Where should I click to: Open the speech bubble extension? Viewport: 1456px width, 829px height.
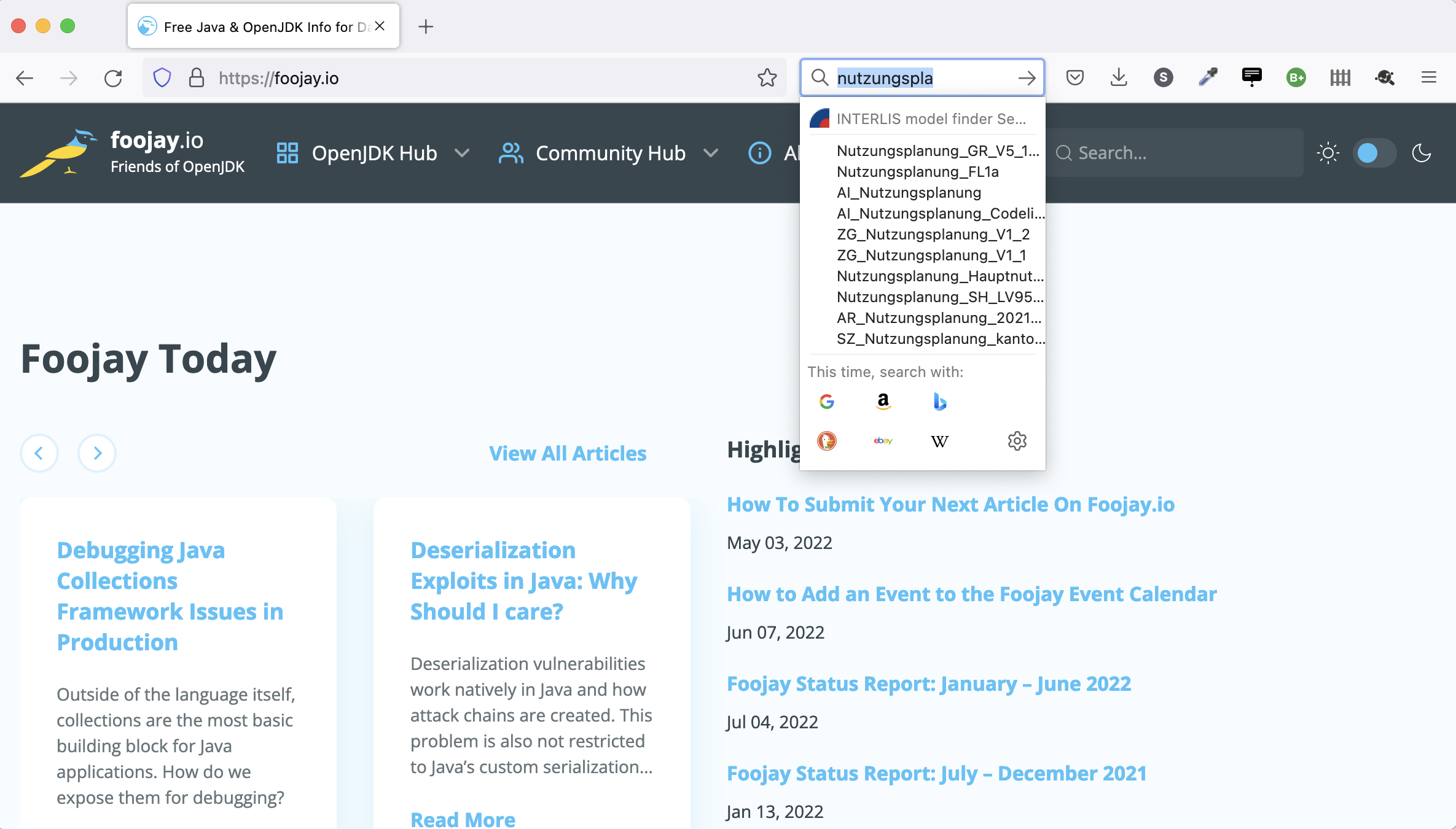[1251, 77]
